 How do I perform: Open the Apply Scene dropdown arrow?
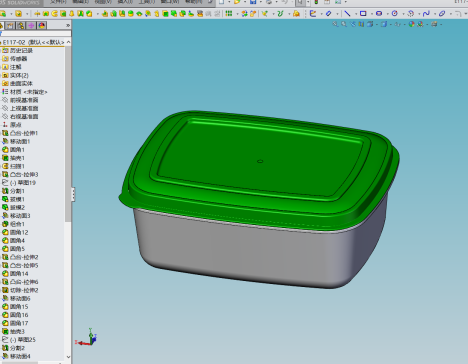427,24
